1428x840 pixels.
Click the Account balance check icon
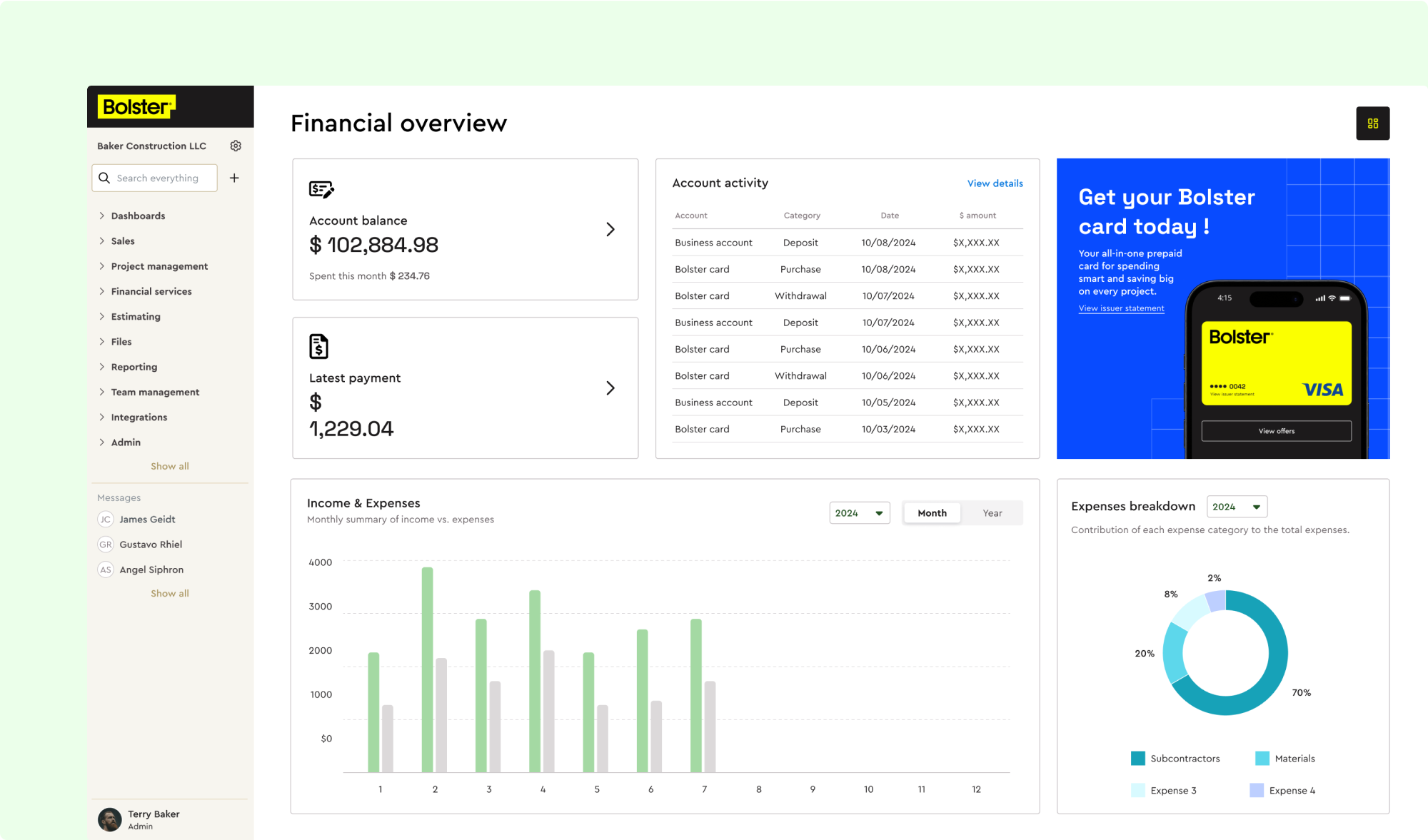[x=321, y=189]
